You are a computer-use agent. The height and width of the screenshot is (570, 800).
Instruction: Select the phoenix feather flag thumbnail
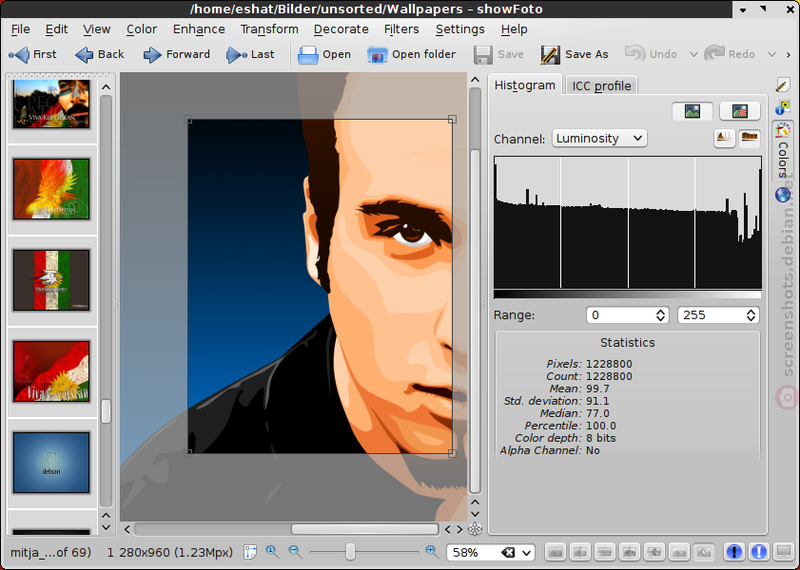[x=51, y=189]
